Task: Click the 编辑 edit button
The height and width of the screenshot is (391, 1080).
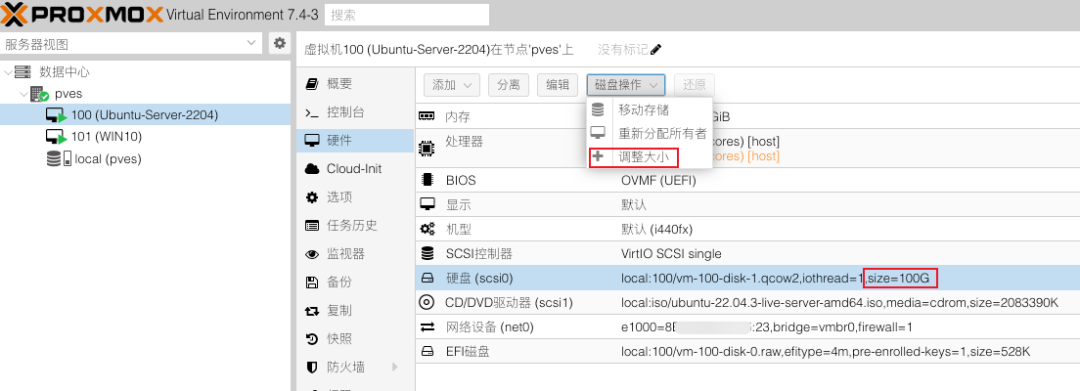Action: coord(558,85)
